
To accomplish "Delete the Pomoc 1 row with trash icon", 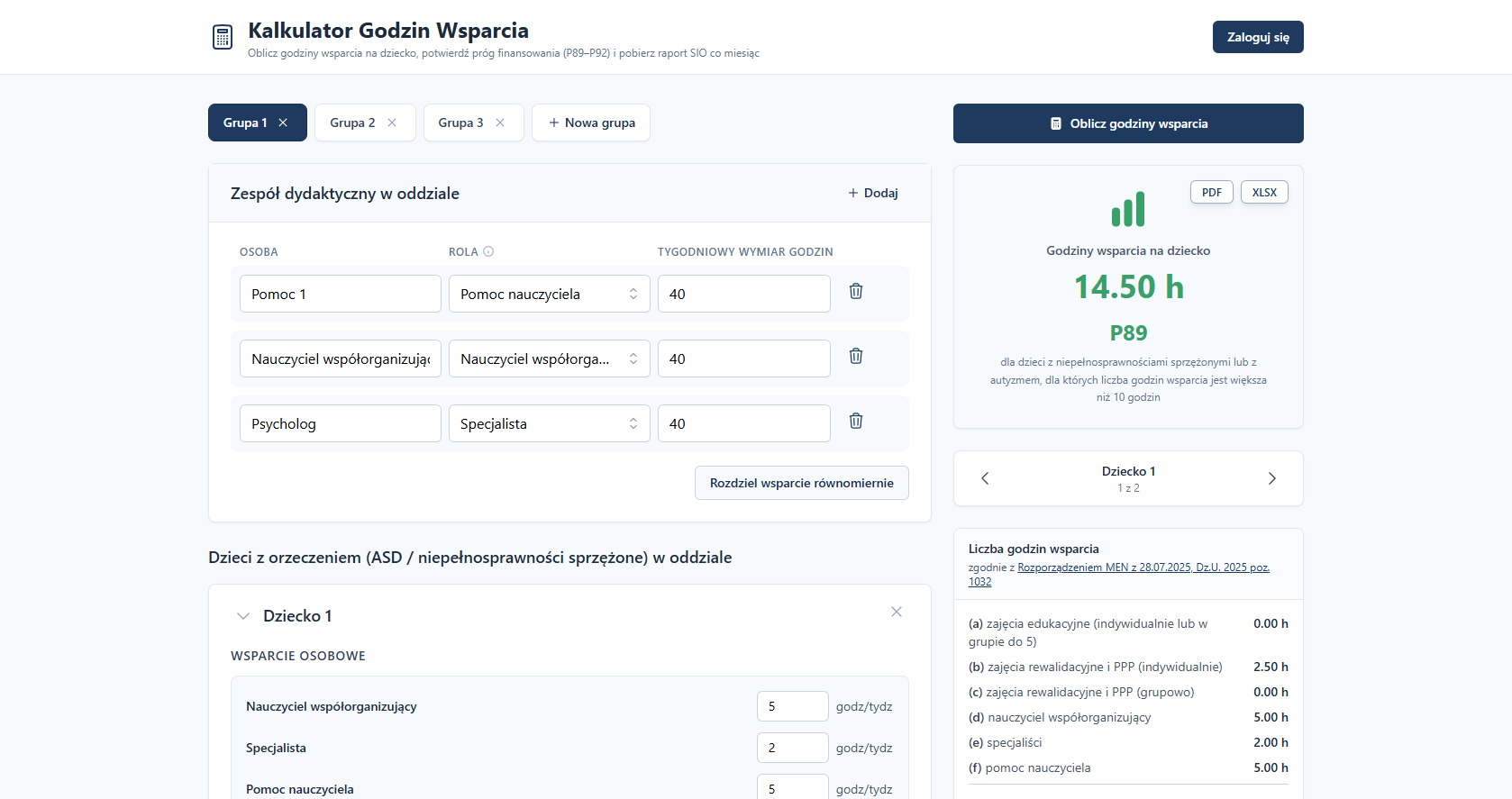I will pos(855,291).
